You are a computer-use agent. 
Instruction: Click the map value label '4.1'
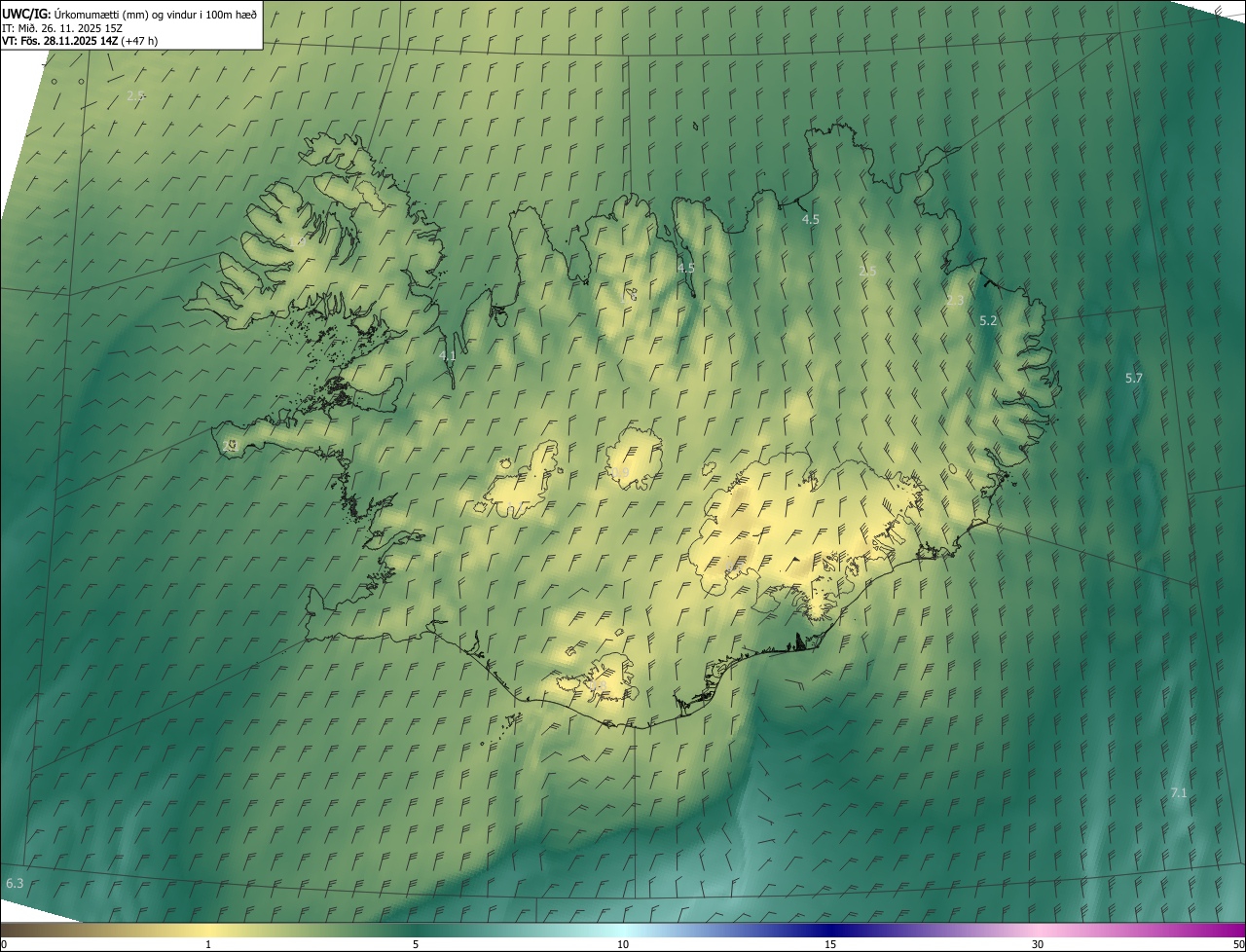point(447,356)
